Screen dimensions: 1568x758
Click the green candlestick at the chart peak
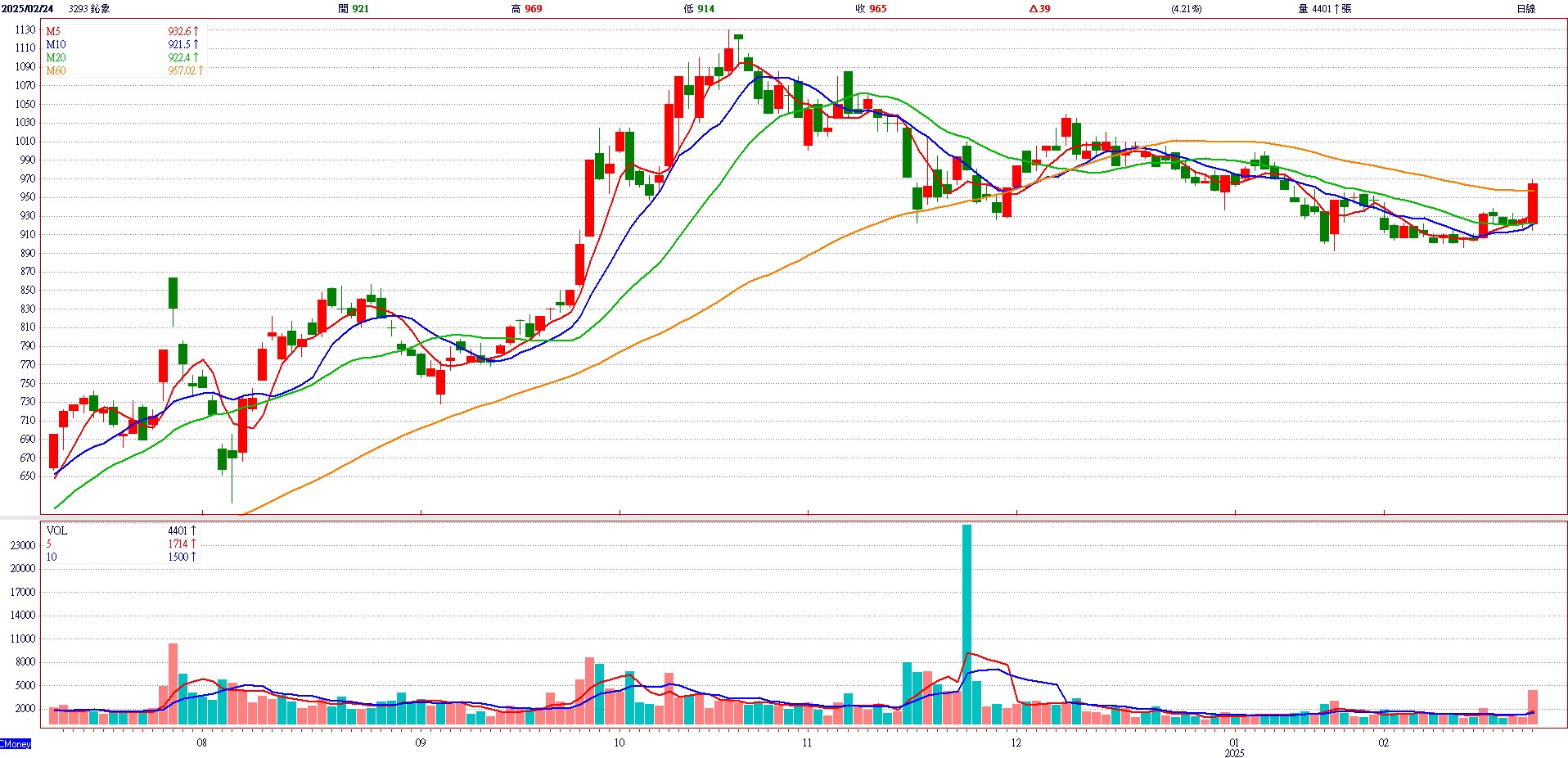[738, 37]
